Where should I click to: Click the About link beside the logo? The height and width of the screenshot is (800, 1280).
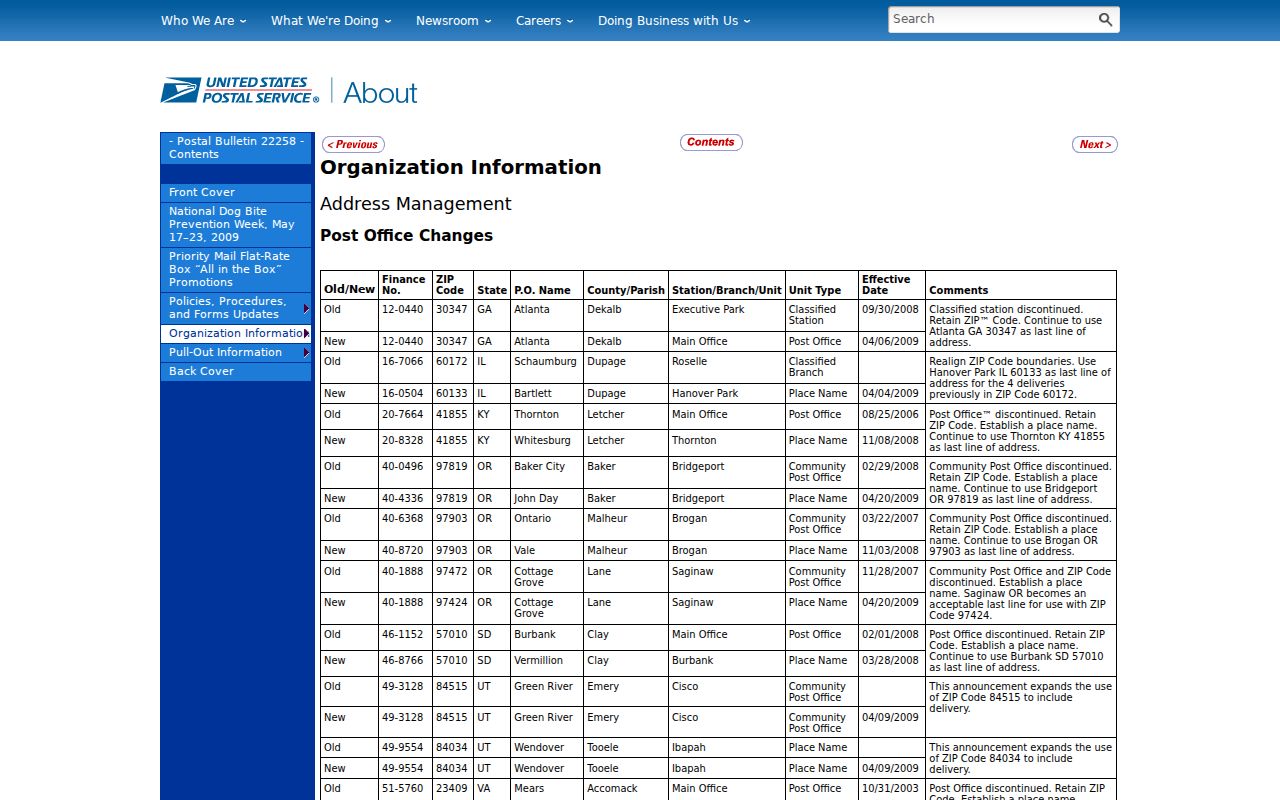click(x=380, y=93)
